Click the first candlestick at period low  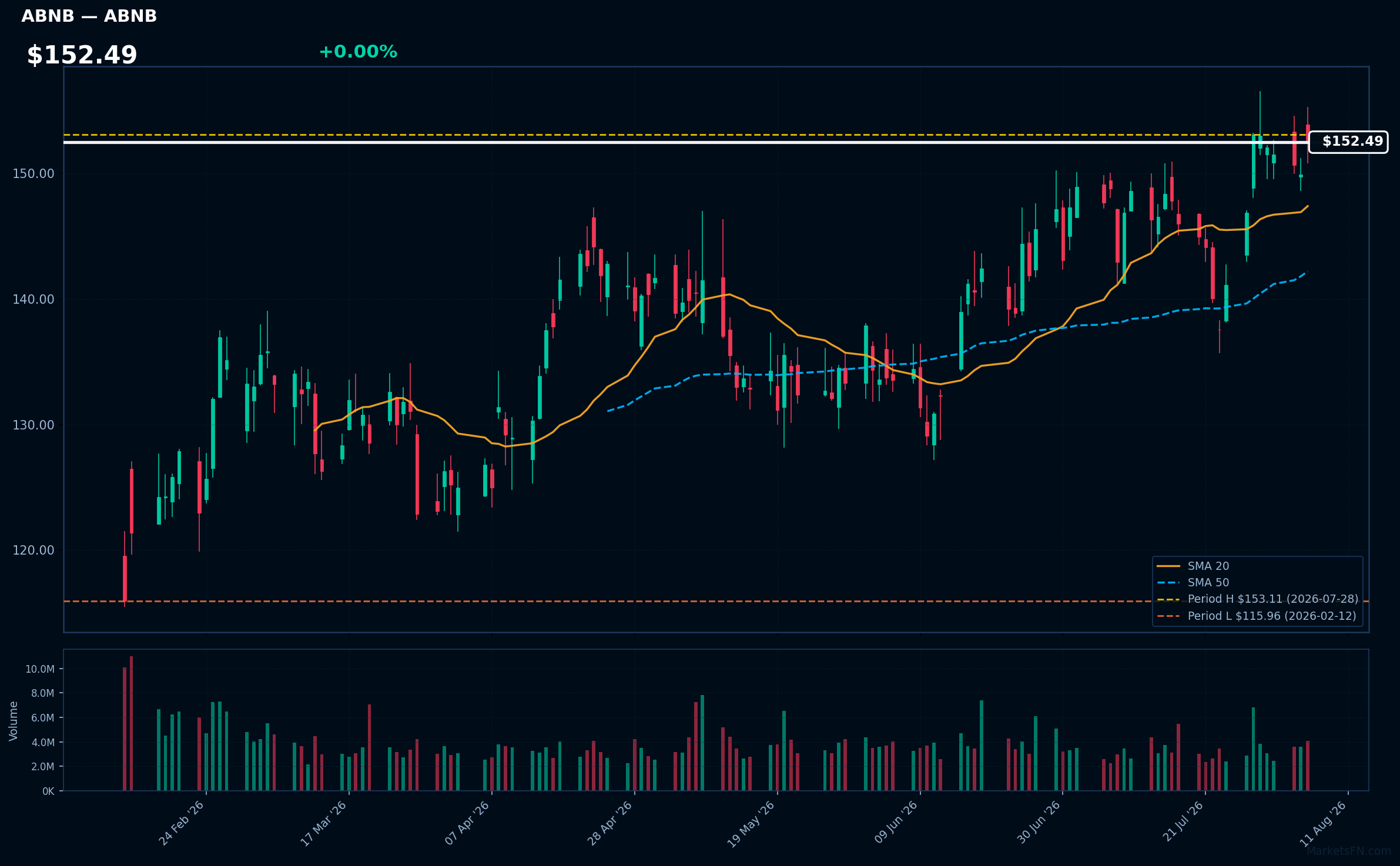pos(125,579)
